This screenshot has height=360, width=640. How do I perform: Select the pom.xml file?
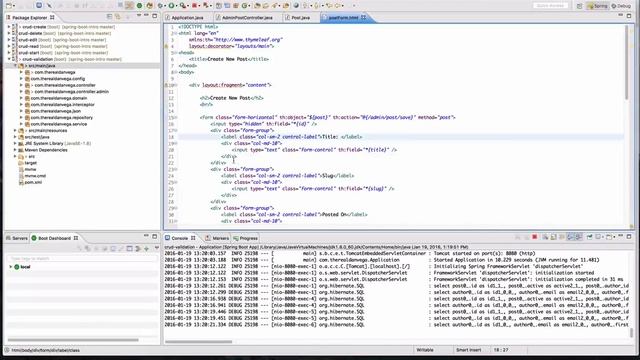coord(33,182)
